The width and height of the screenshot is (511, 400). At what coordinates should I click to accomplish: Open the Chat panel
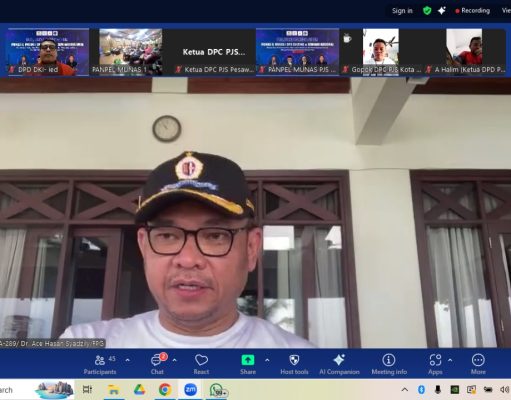click(x=157, y=364)
